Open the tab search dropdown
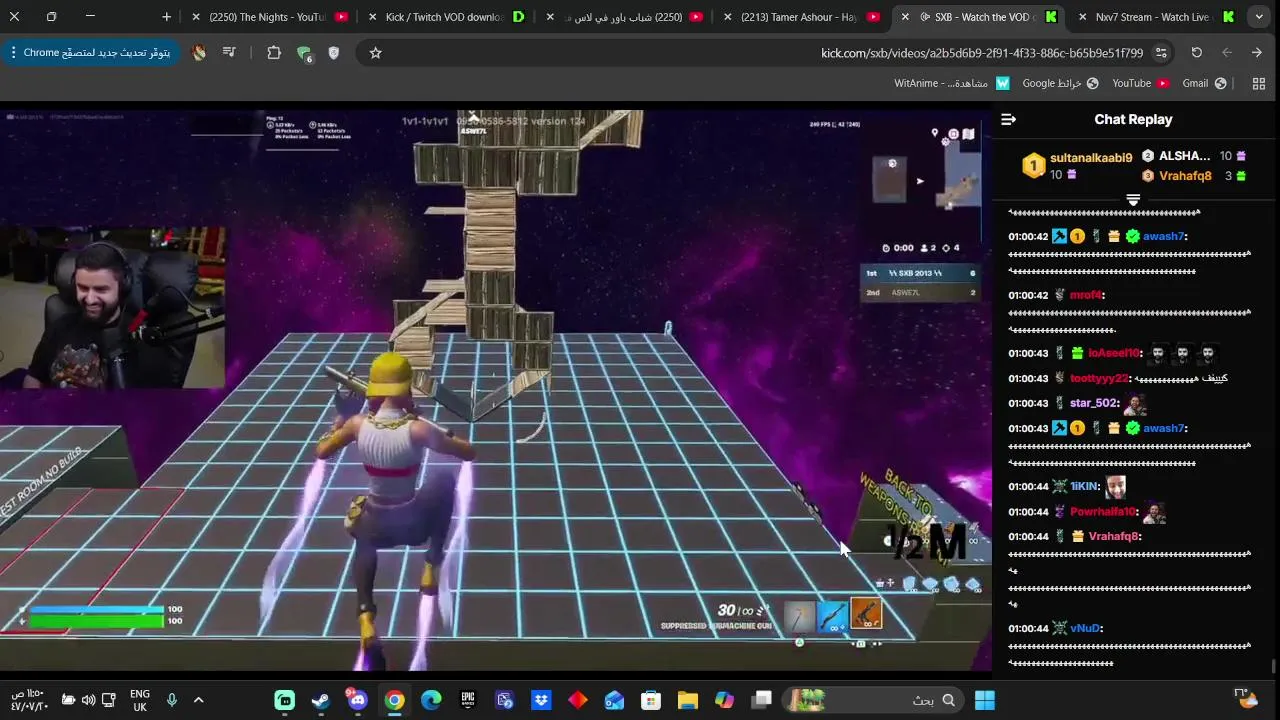Image resolution: width=1280 pixels, height=720 pixels. click(1259, 17)
